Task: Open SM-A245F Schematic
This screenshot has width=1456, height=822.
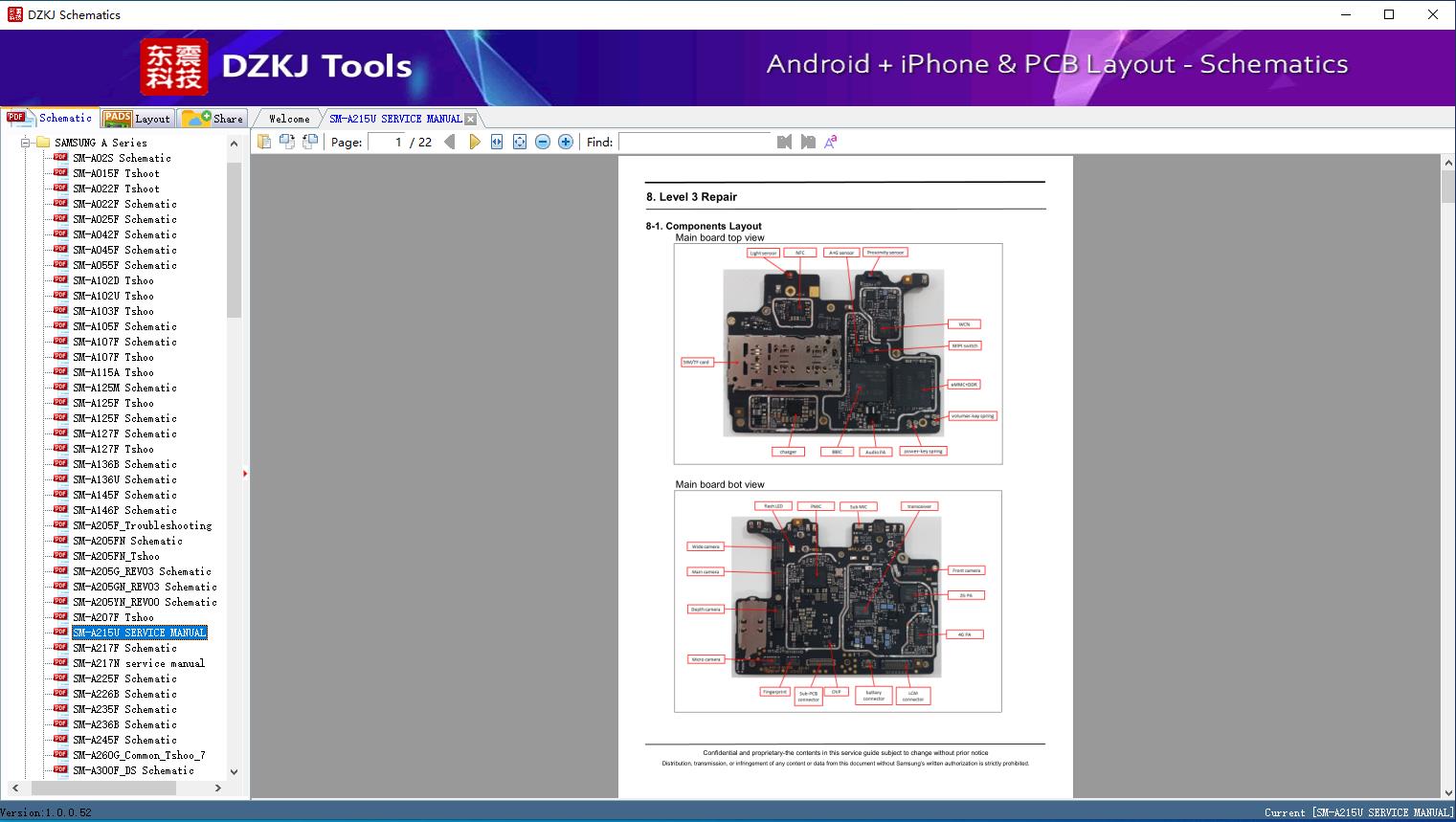Action: (x=124, y=740)
